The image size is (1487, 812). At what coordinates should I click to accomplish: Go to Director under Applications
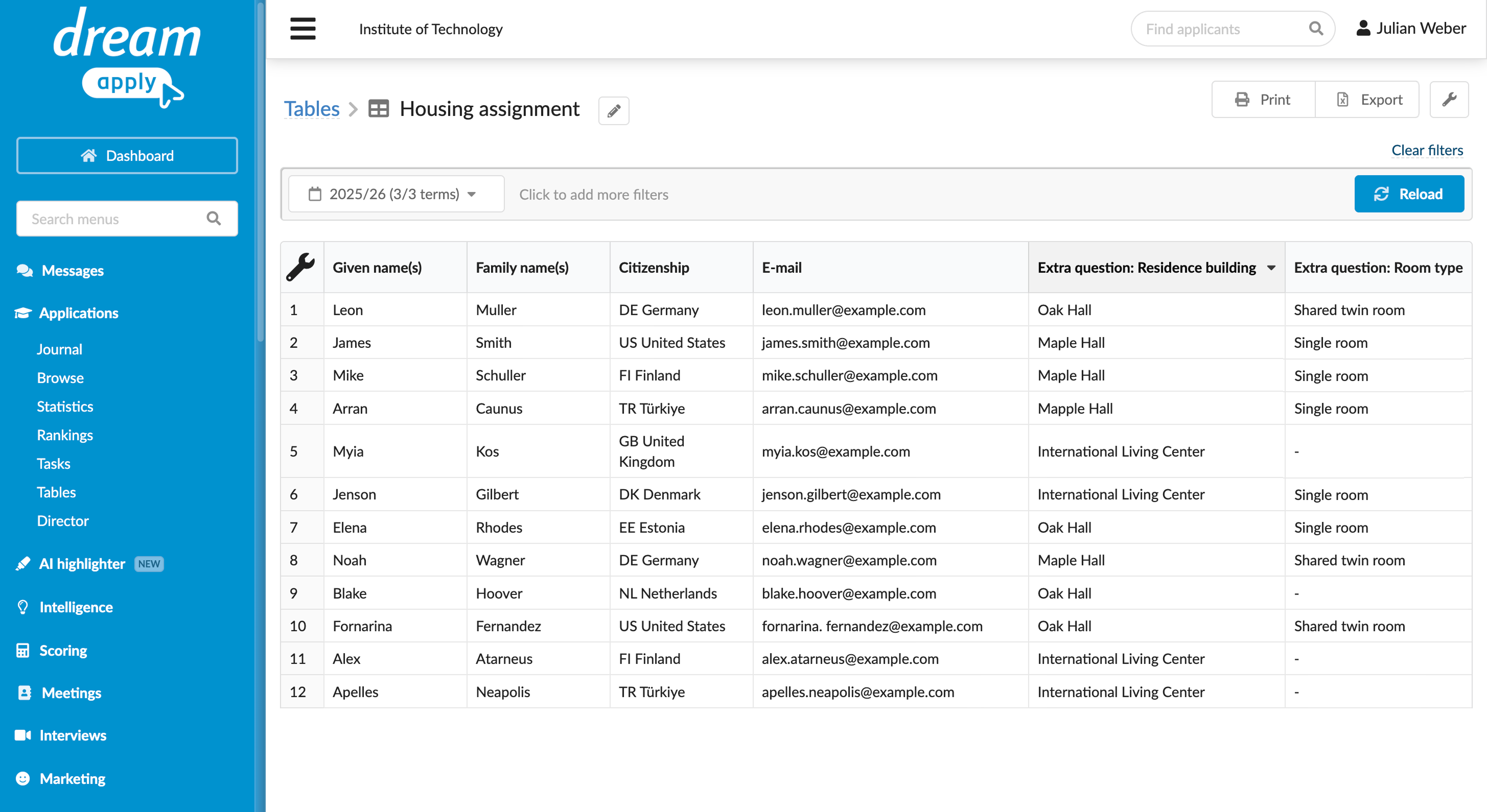click(x=62, y=521)
